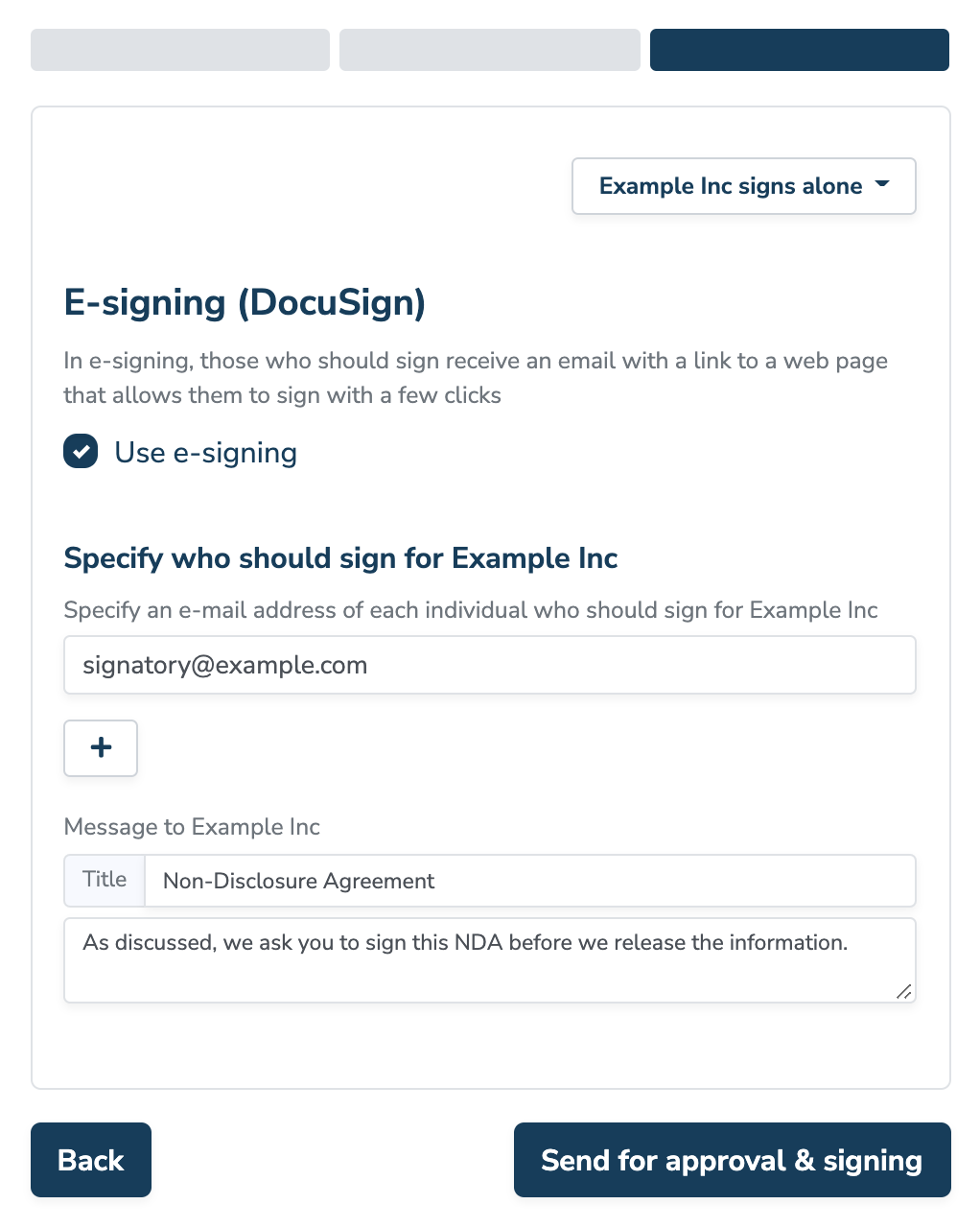980x1228 pixels.
Task: Click into the Non-Disclosure Agreement title field
Action: 529,881
